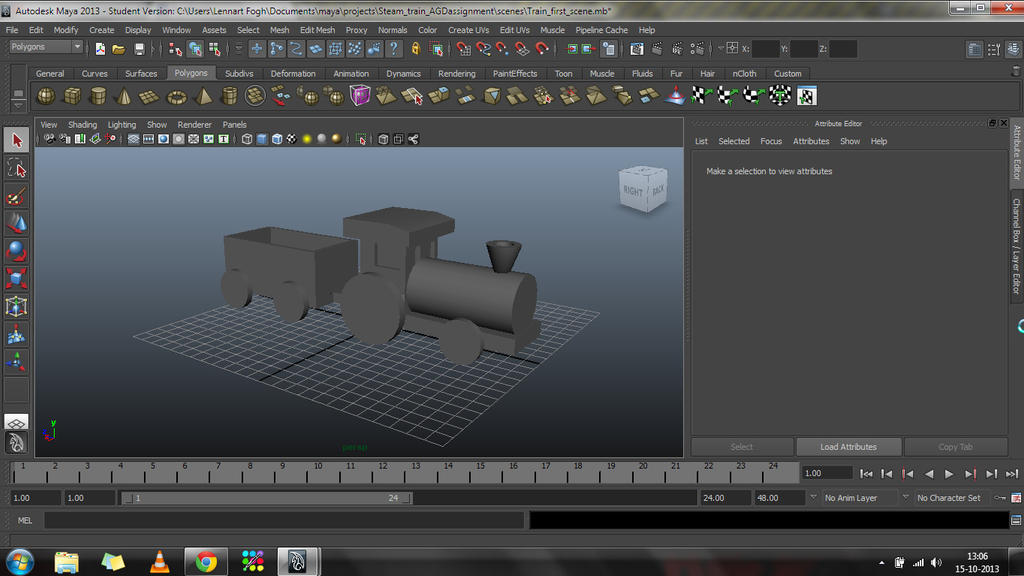Select the arrow Select tool

pos(16,140)
